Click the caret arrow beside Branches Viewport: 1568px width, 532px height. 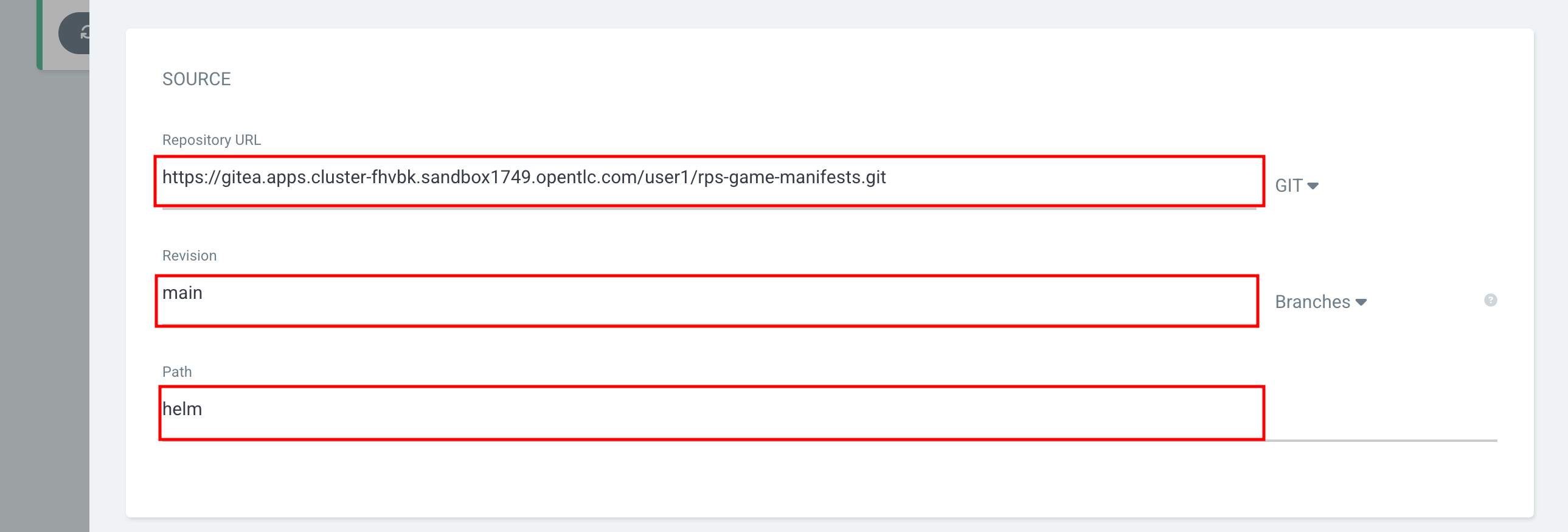point(1361,303)
